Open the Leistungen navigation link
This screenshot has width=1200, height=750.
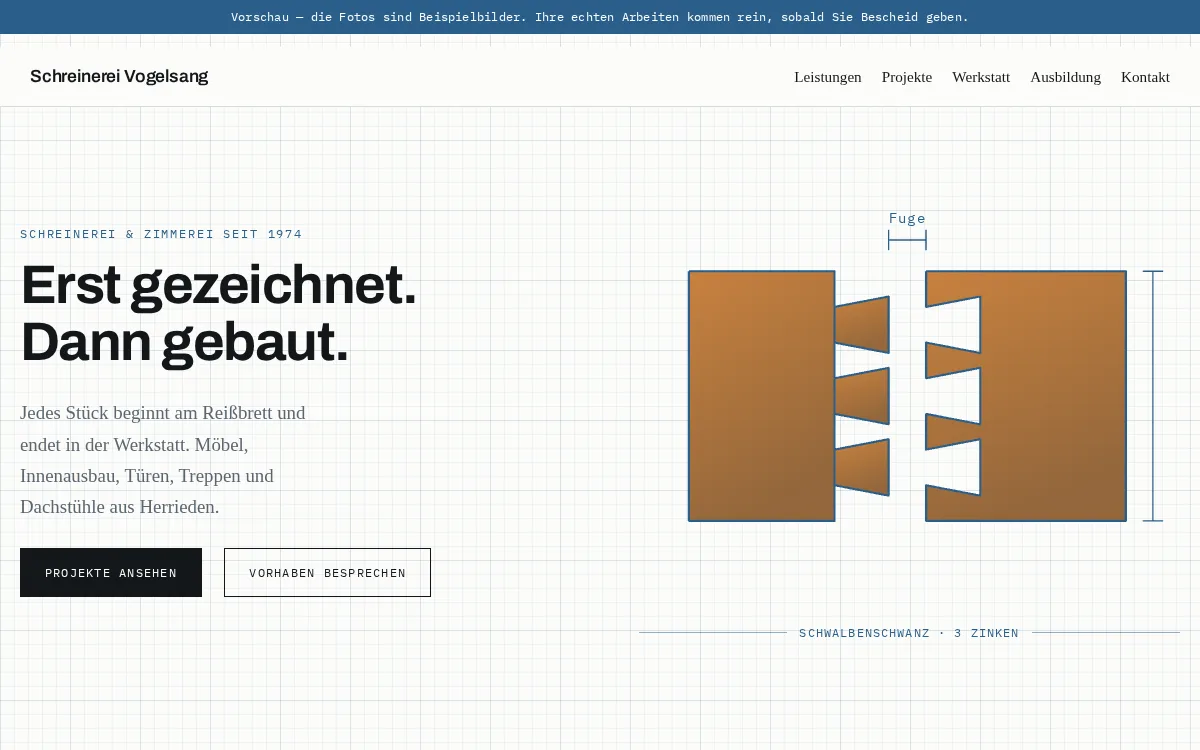[x=828, y=77]
